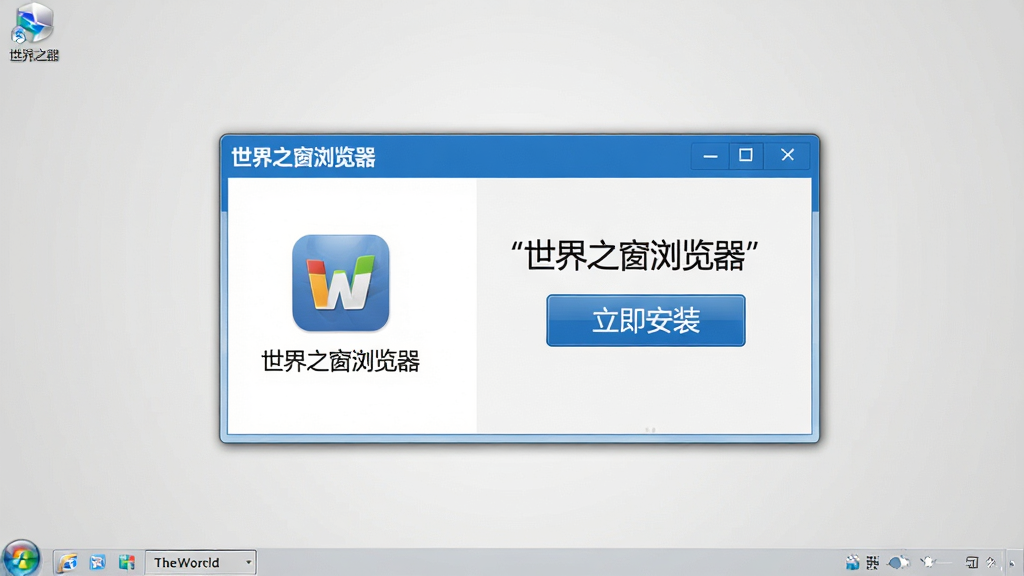Click the blue and white round tray icon

[x=899, y=562]
